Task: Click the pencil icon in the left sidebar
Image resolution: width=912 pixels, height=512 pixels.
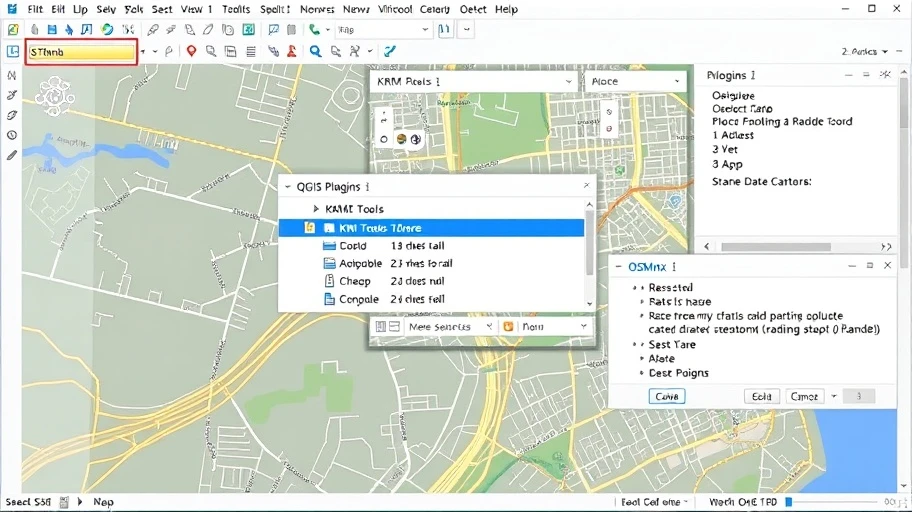Action: 12,155
